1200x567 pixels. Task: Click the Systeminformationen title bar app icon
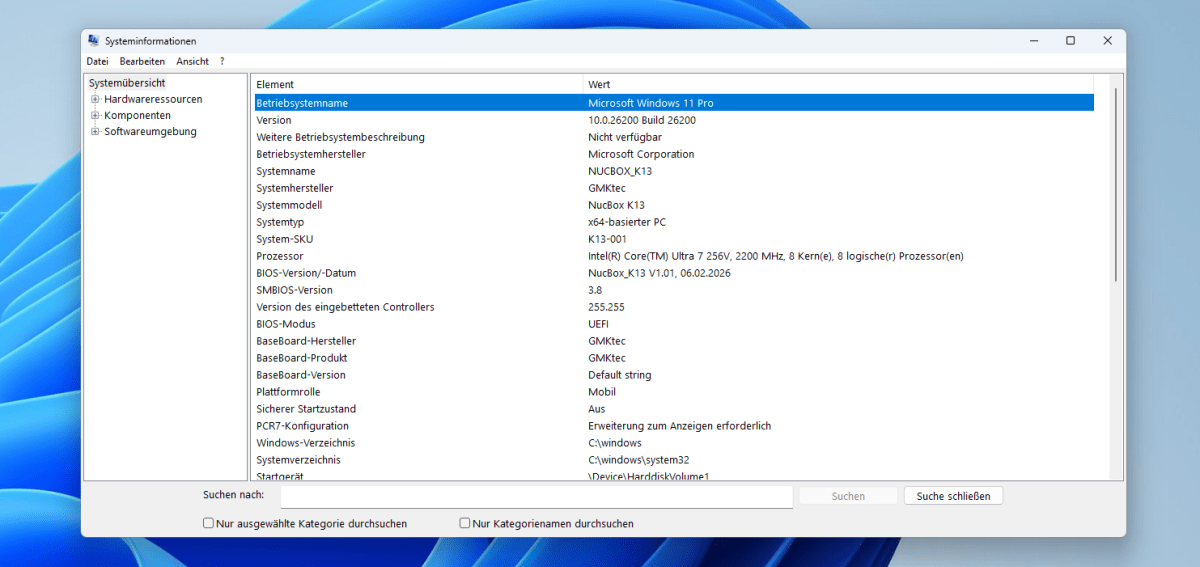[93, 41]
